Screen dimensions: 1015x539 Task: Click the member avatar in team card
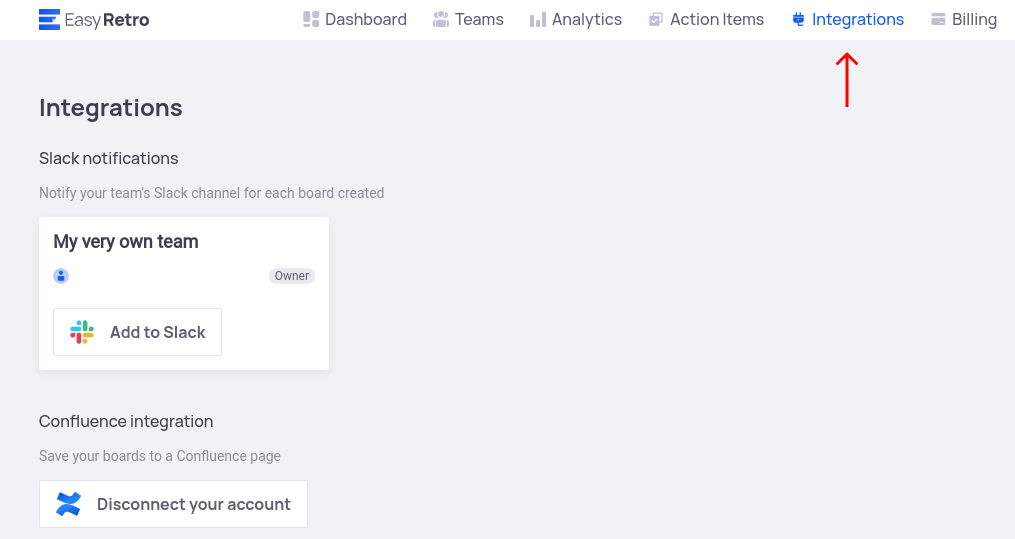[61, 276]
